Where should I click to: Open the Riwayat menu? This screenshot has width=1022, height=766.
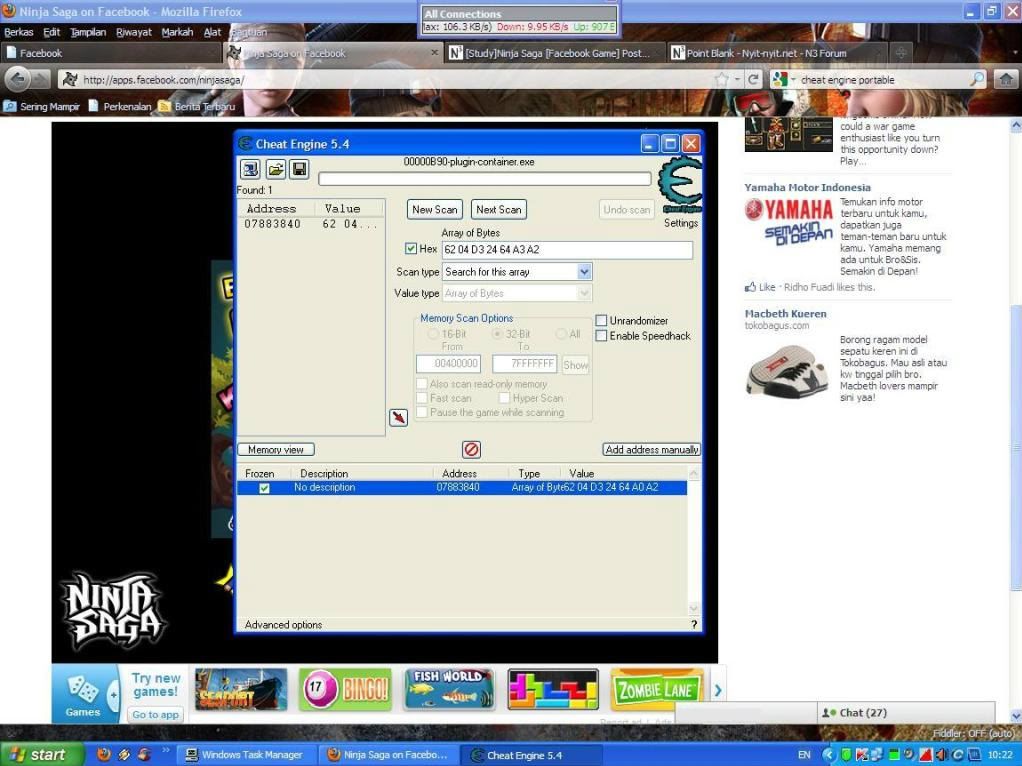click(134, 32)
